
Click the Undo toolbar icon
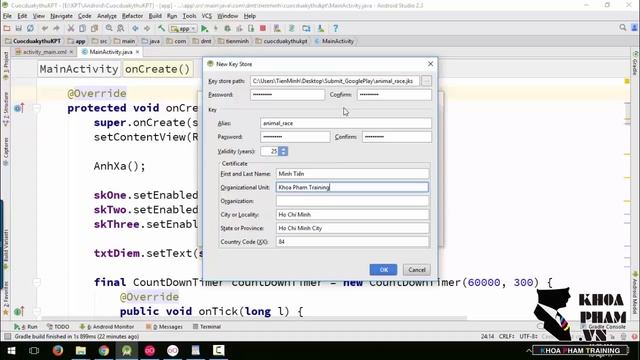(44, 28)
